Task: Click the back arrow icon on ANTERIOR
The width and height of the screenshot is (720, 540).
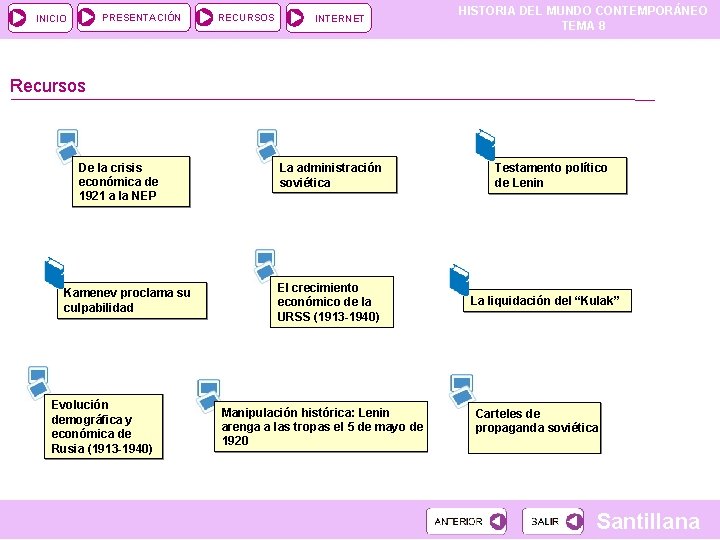Action: pyautogui.click(x=498, y=521)
